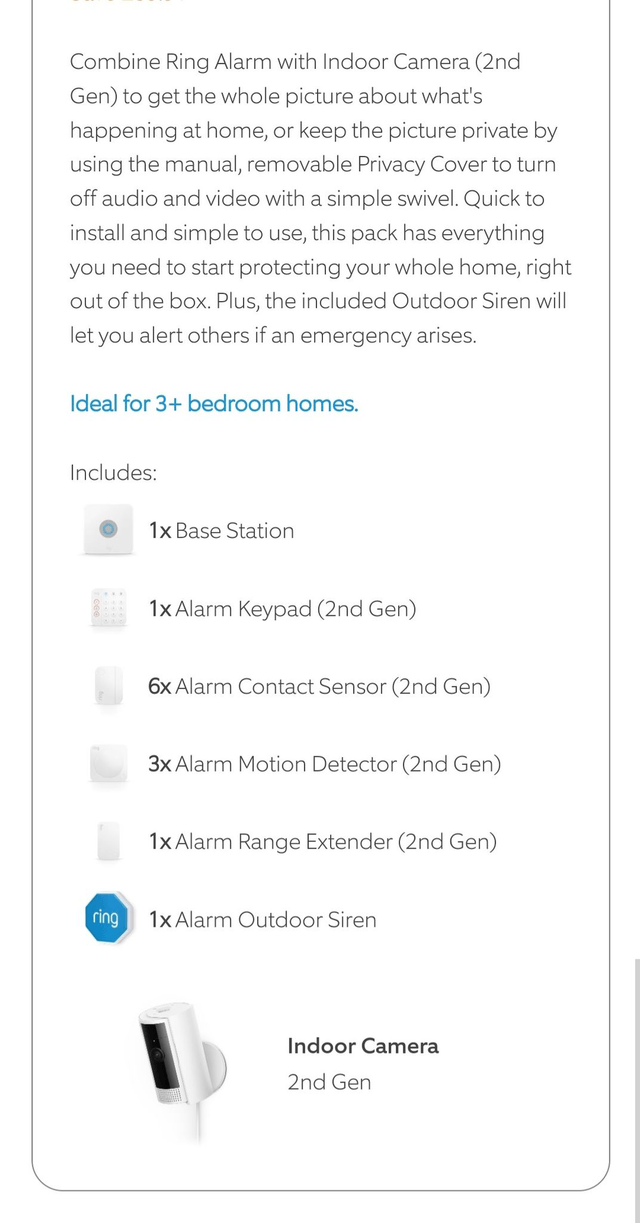This screenshot has width=640, height=1223.
Task: Tap "2nd Gen" subtitle under Indoor Camera
Action: pyautogui.click(x=329, y=1082)
